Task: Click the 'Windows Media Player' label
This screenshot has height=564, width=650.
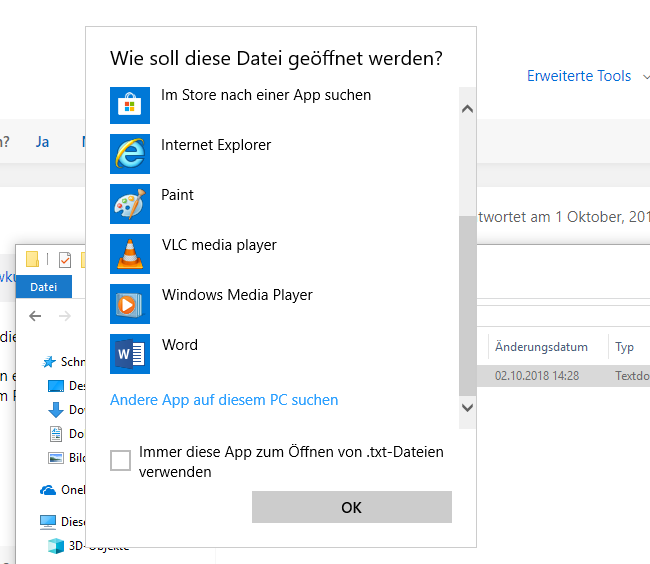Action: 237,295
